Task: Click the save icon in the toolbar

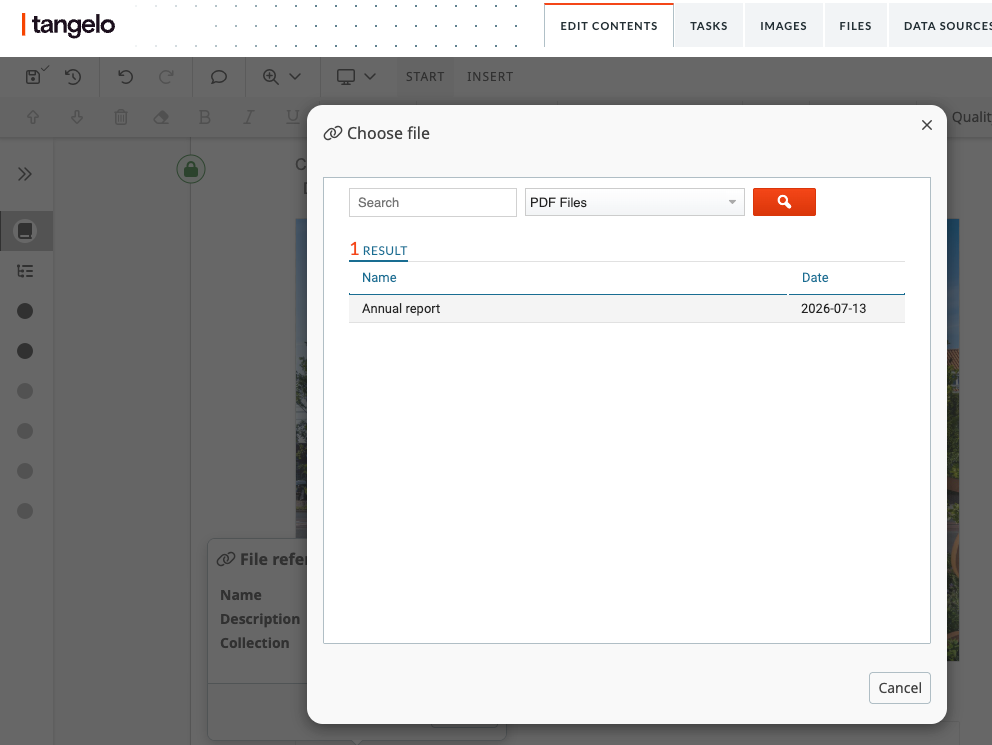Action: point(34,77)
